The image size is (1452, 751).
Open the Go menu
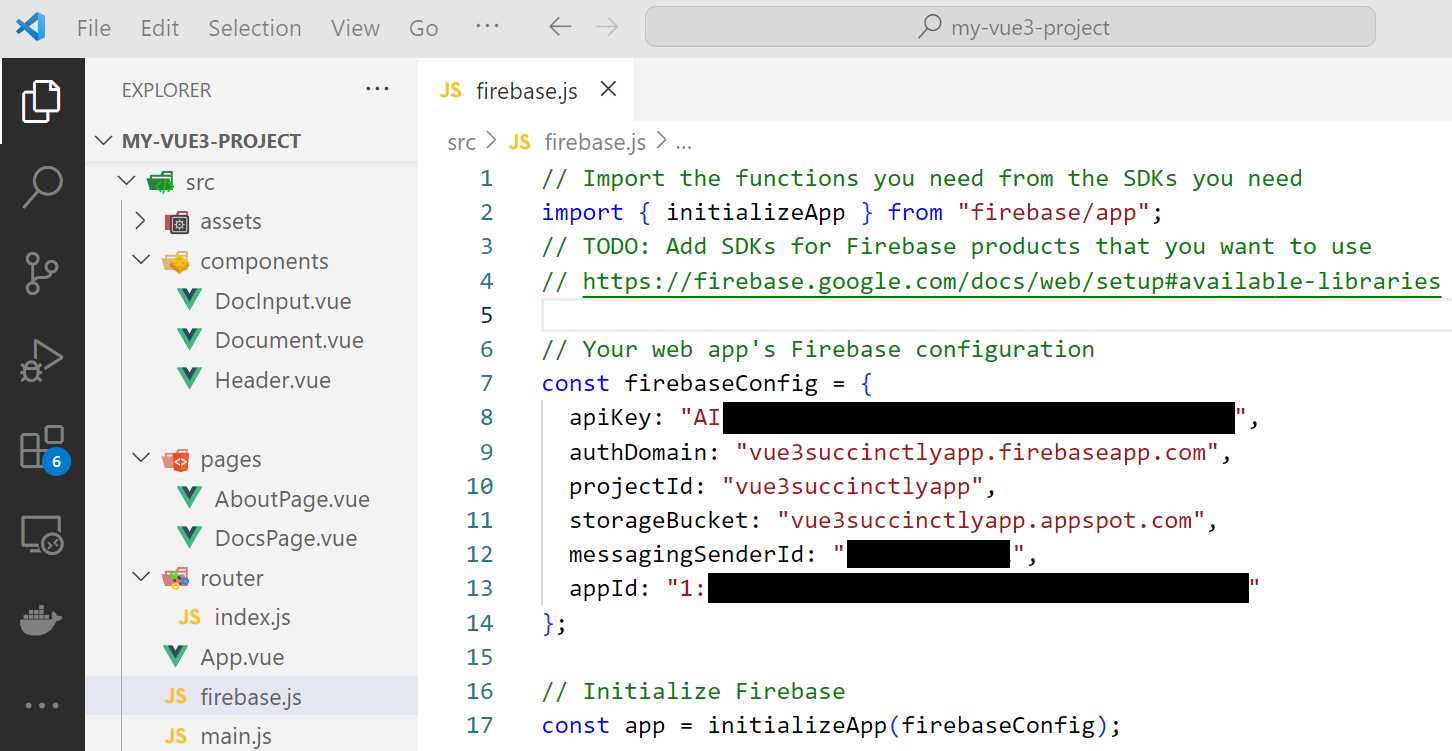424,28
